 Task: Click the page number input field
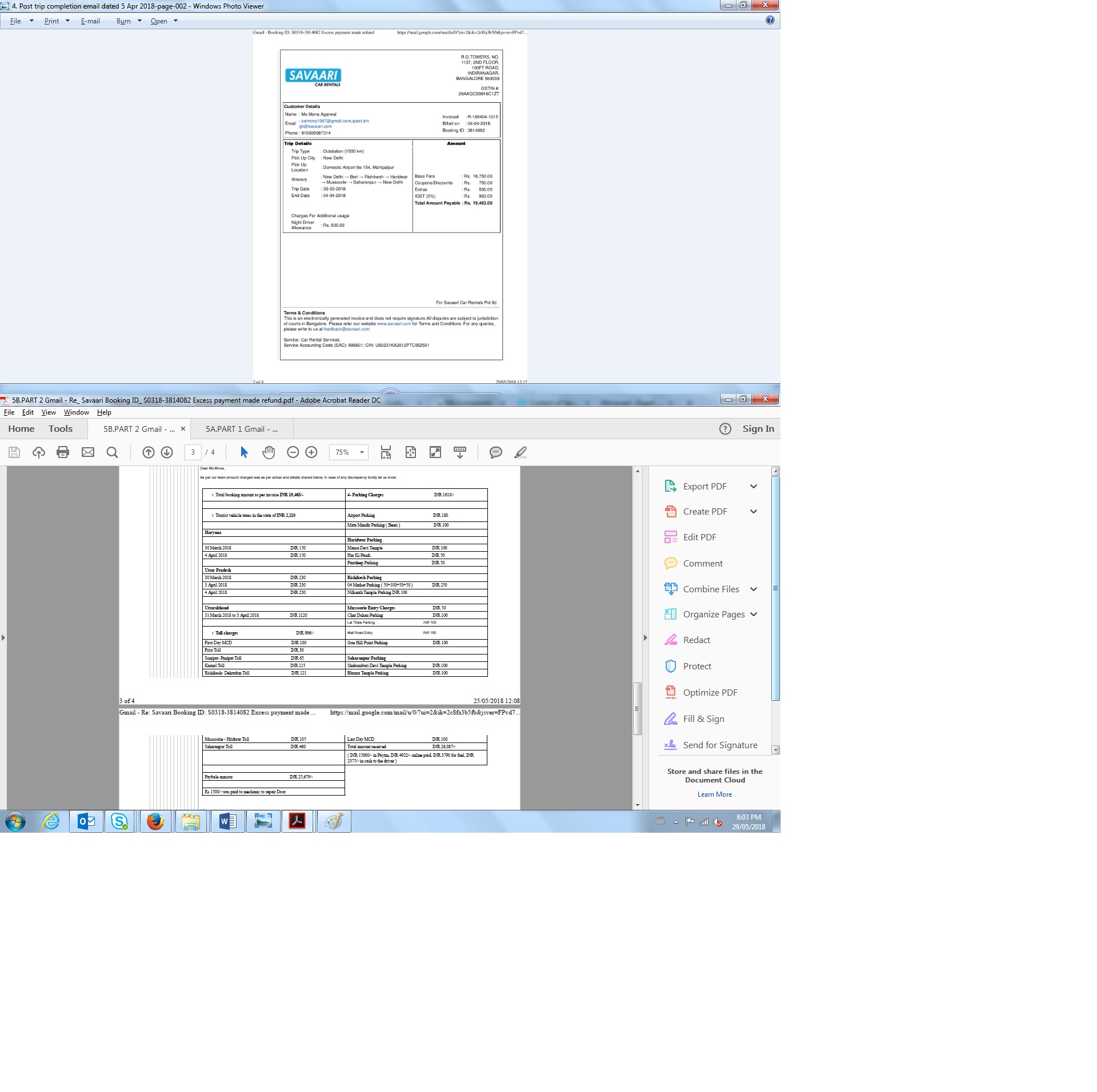(193, 452)
